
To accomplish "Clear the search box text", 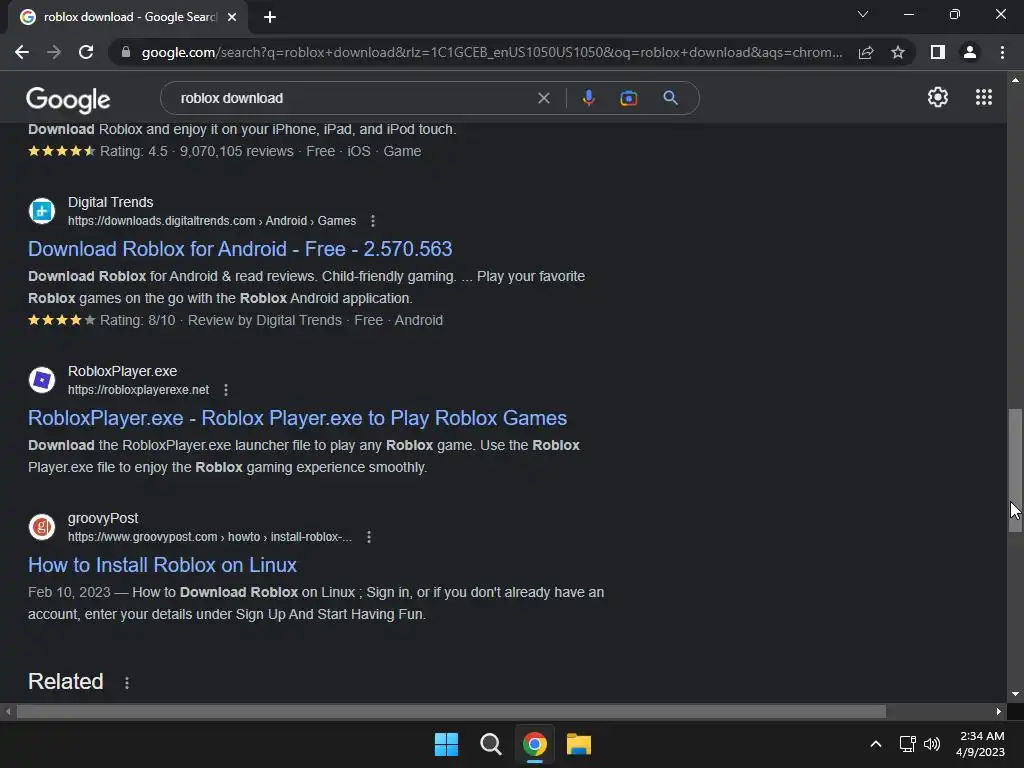I will (x=543, y=98).
